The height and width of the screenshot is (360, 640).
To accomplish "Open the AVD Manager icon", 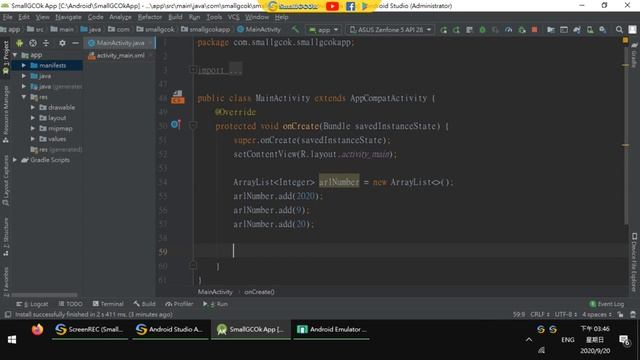I will [590, 30].
